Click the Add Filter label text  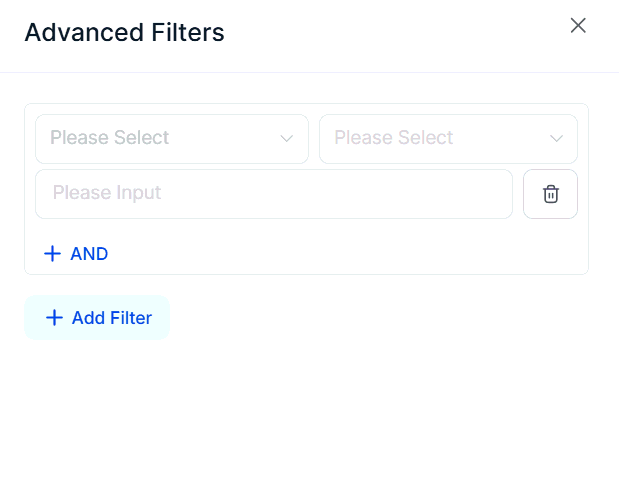pyautogui.click(x=112, y=318)
